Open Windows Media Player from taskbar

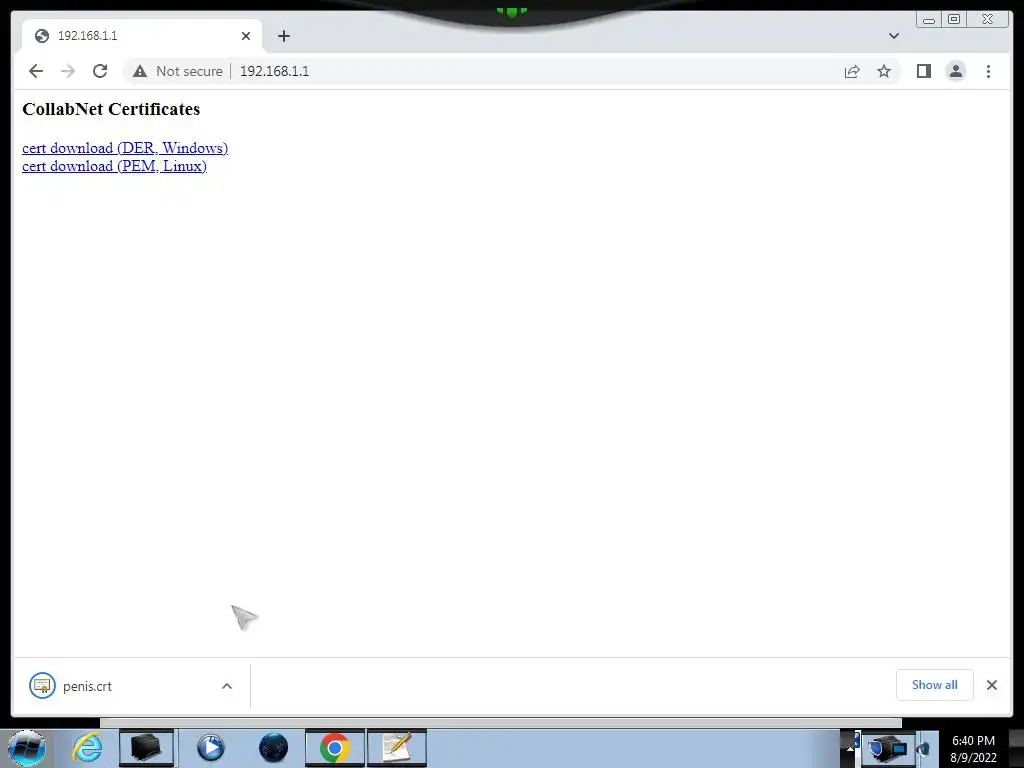coord(210,748)
